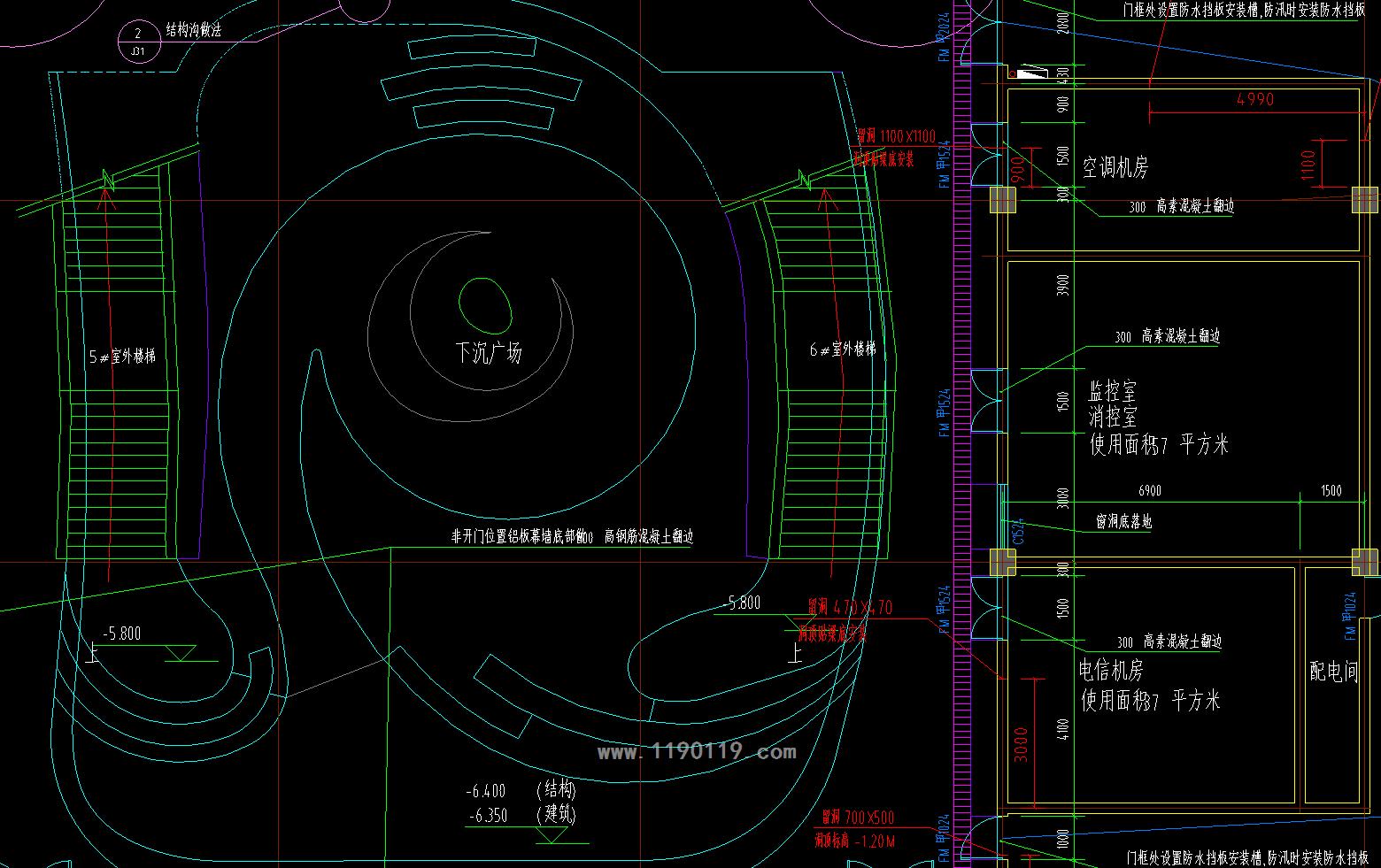Click the yellow column beside 空调机房 left wall

pos(1002,200)
